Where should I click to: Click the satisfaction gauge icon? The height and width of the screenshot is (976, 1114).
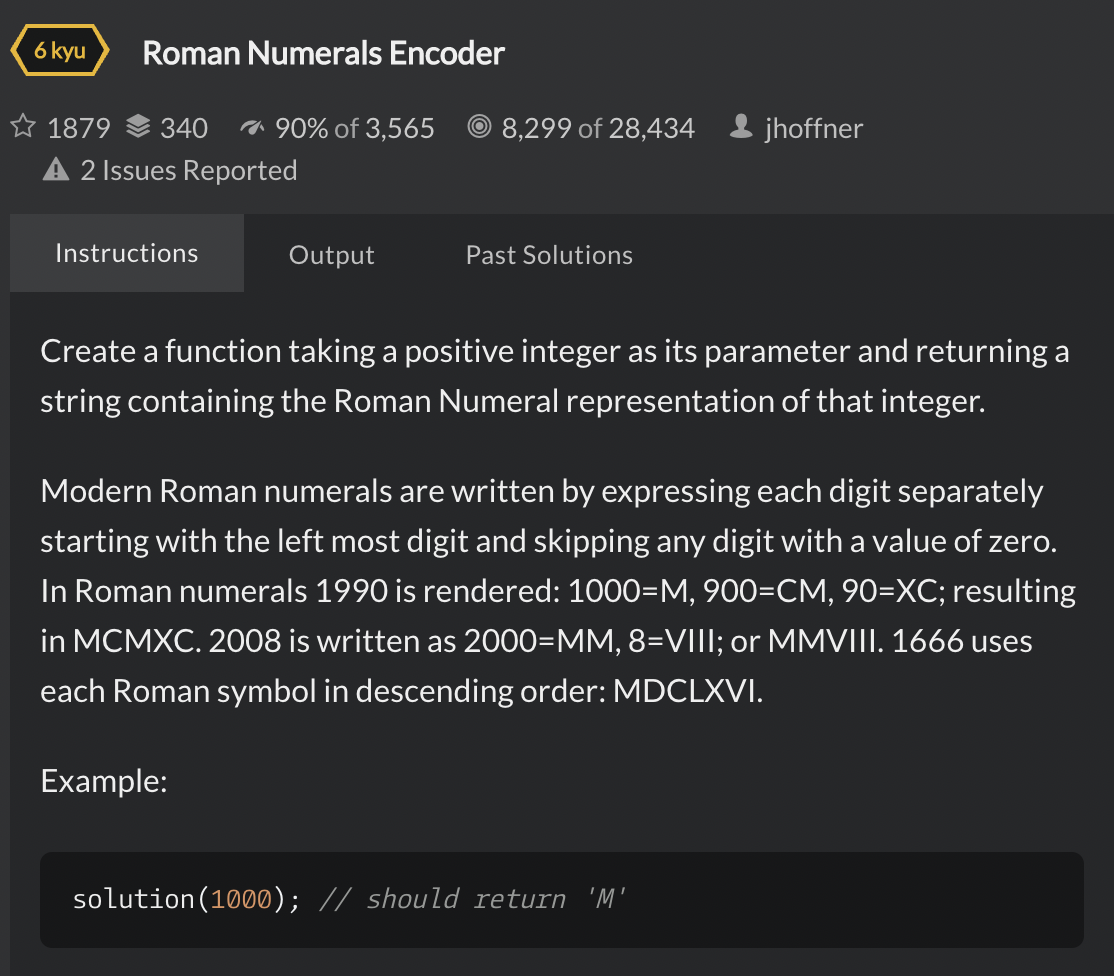[x=252, y=128]
